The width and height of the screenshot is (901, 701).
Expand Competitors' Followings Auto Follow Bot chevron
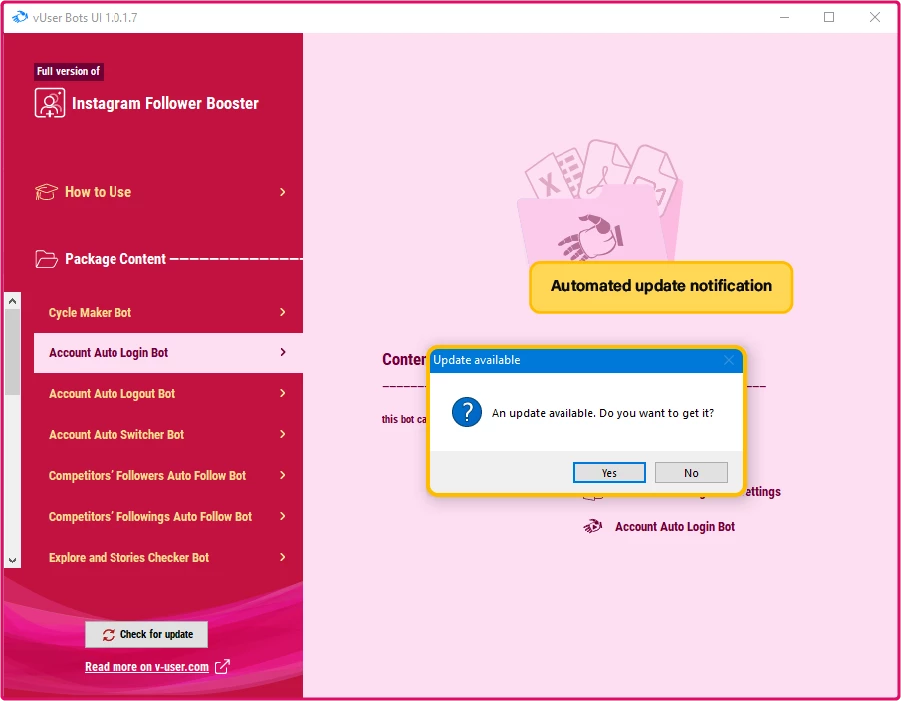pyautogui.click(x=283, y=516)
